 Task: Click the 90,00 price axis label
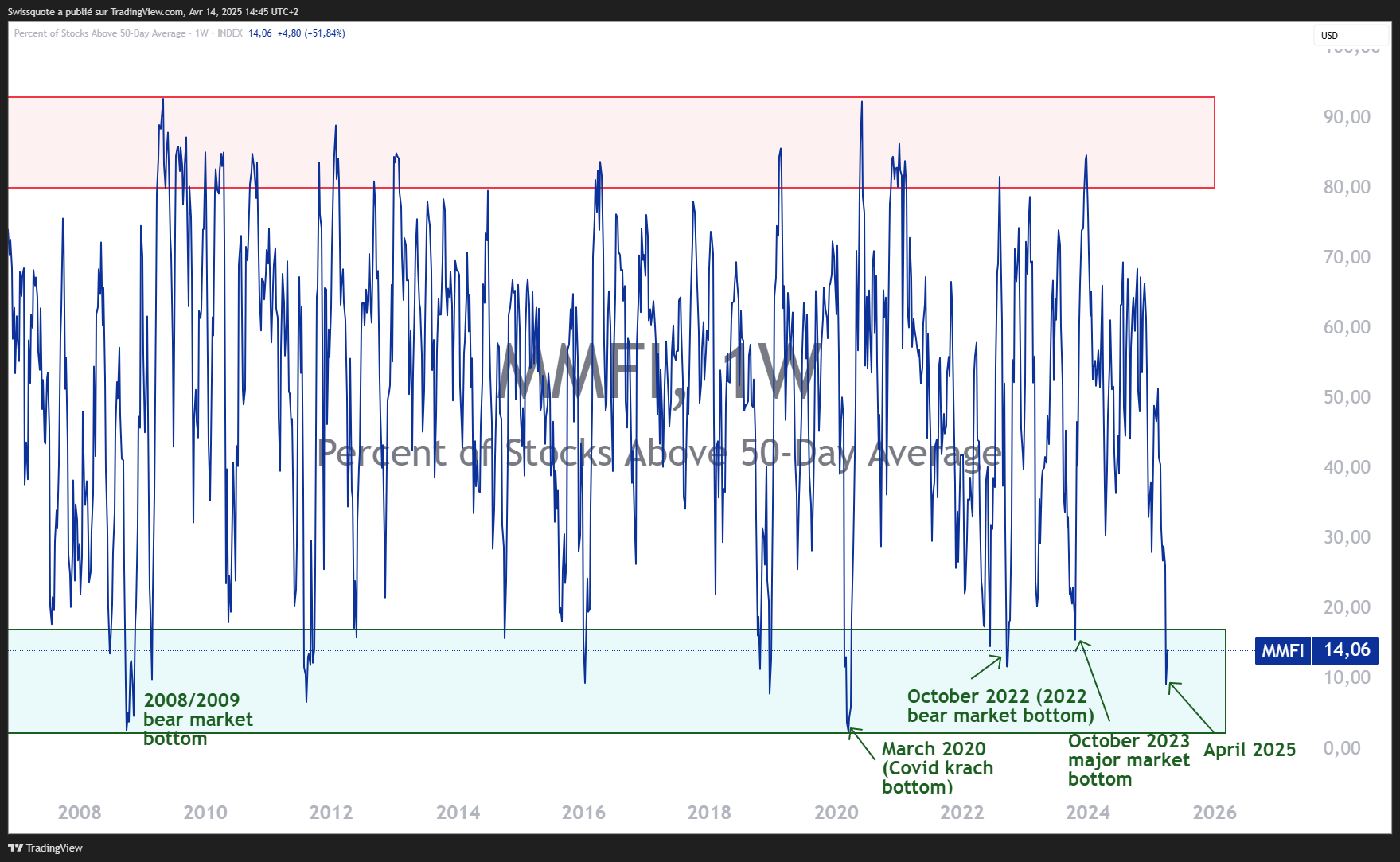click(x=1347, y=117)
